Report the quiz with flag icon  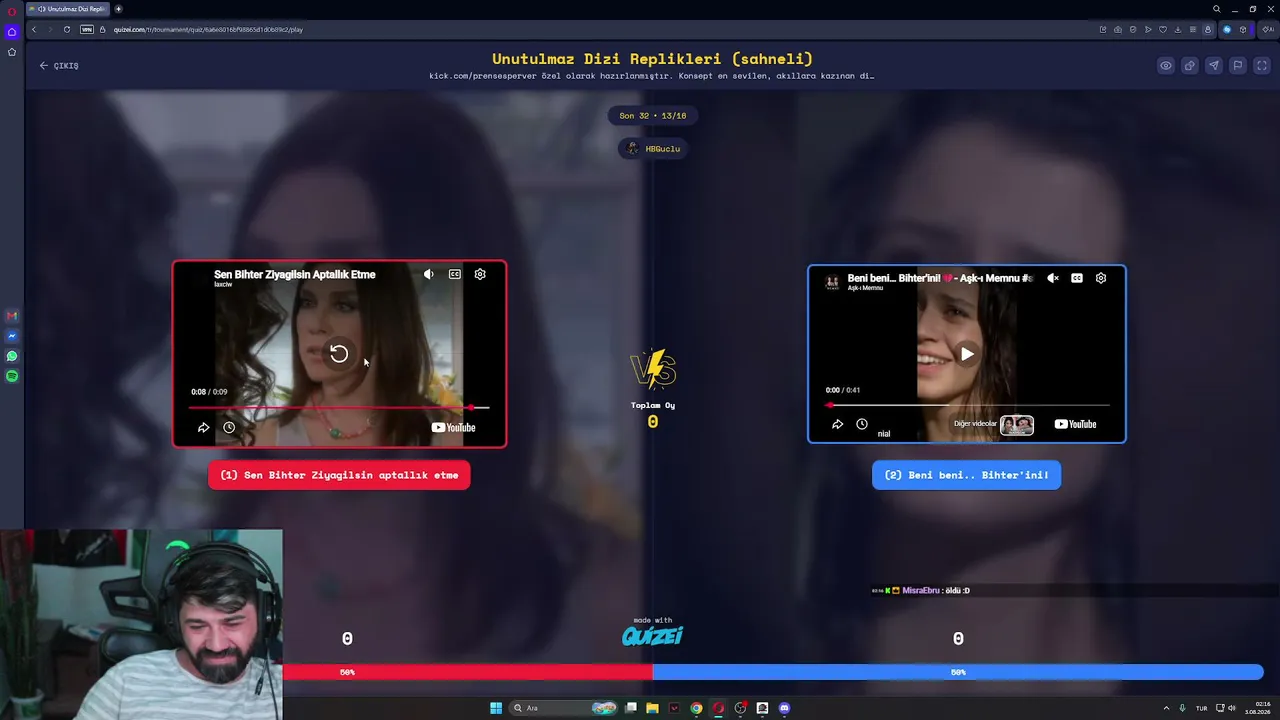click(1238, 66)
